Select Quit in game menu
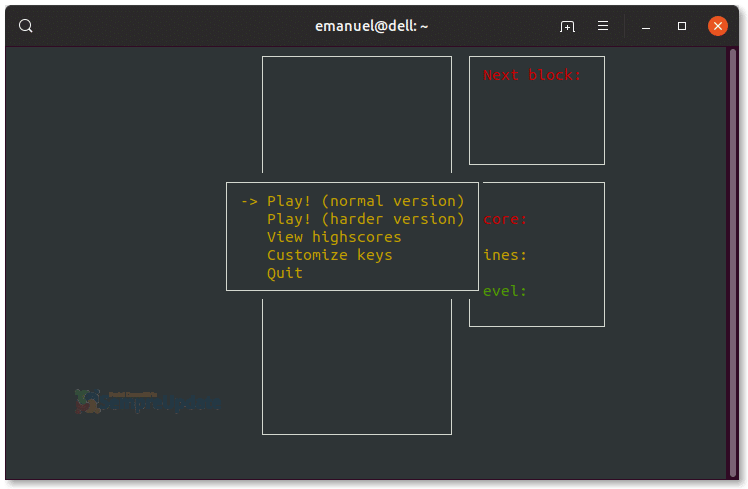 pyautogui.click(x=285, y=273)
